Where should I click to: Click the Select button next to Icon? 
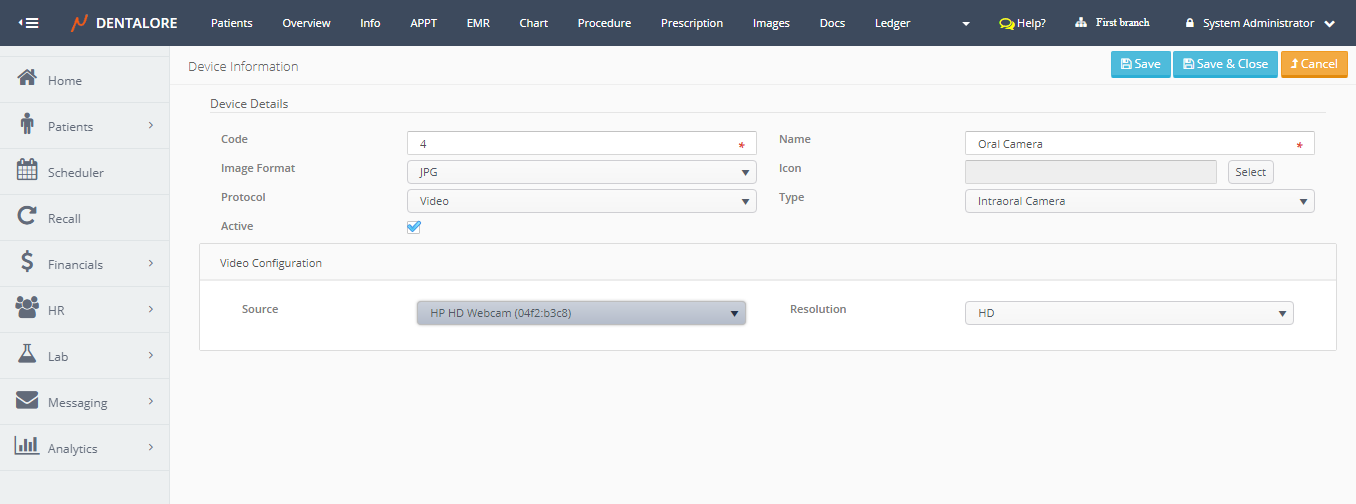click(1250, 172)
